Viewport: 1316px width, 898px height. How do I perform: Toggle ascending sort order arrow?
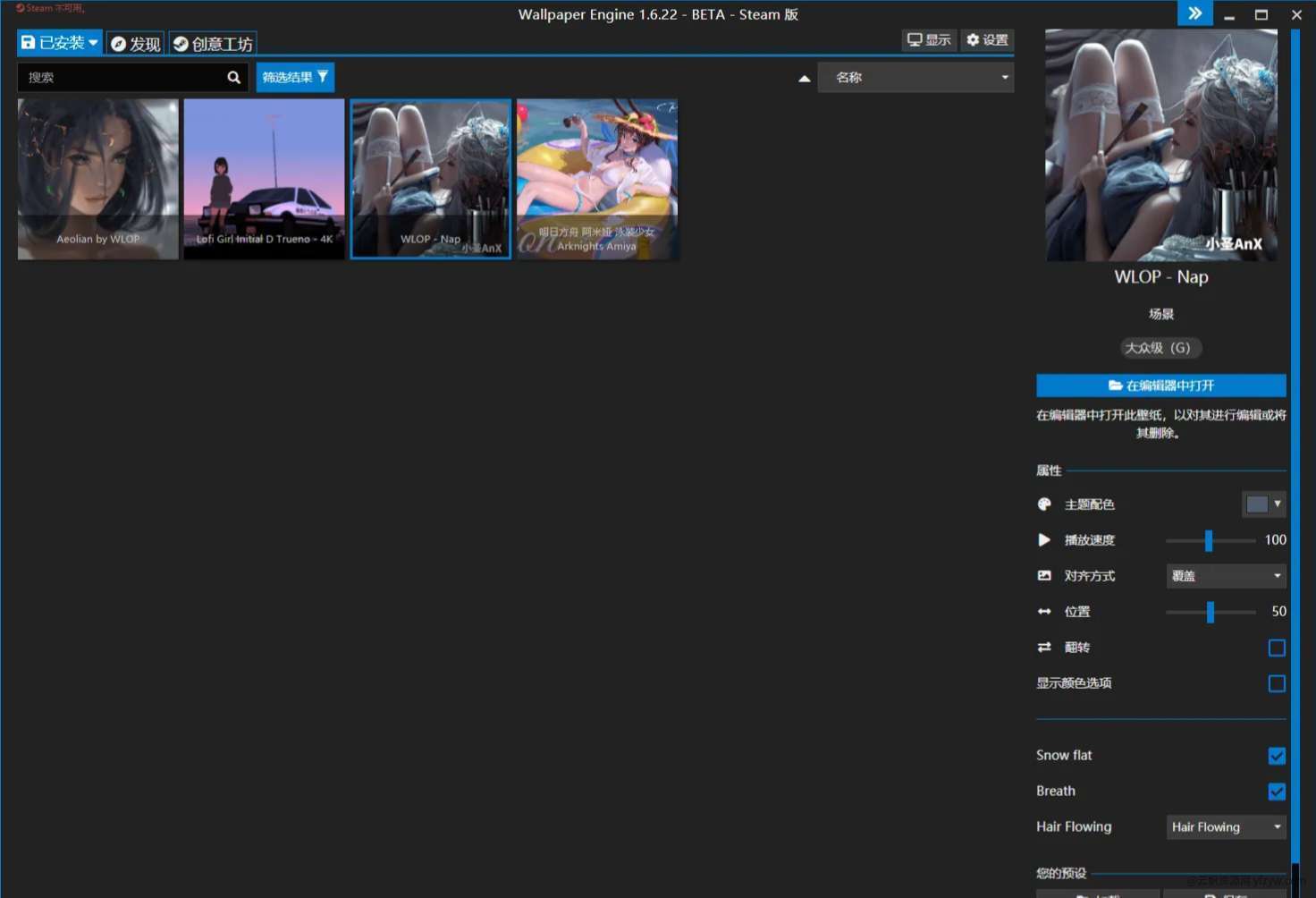804,79
